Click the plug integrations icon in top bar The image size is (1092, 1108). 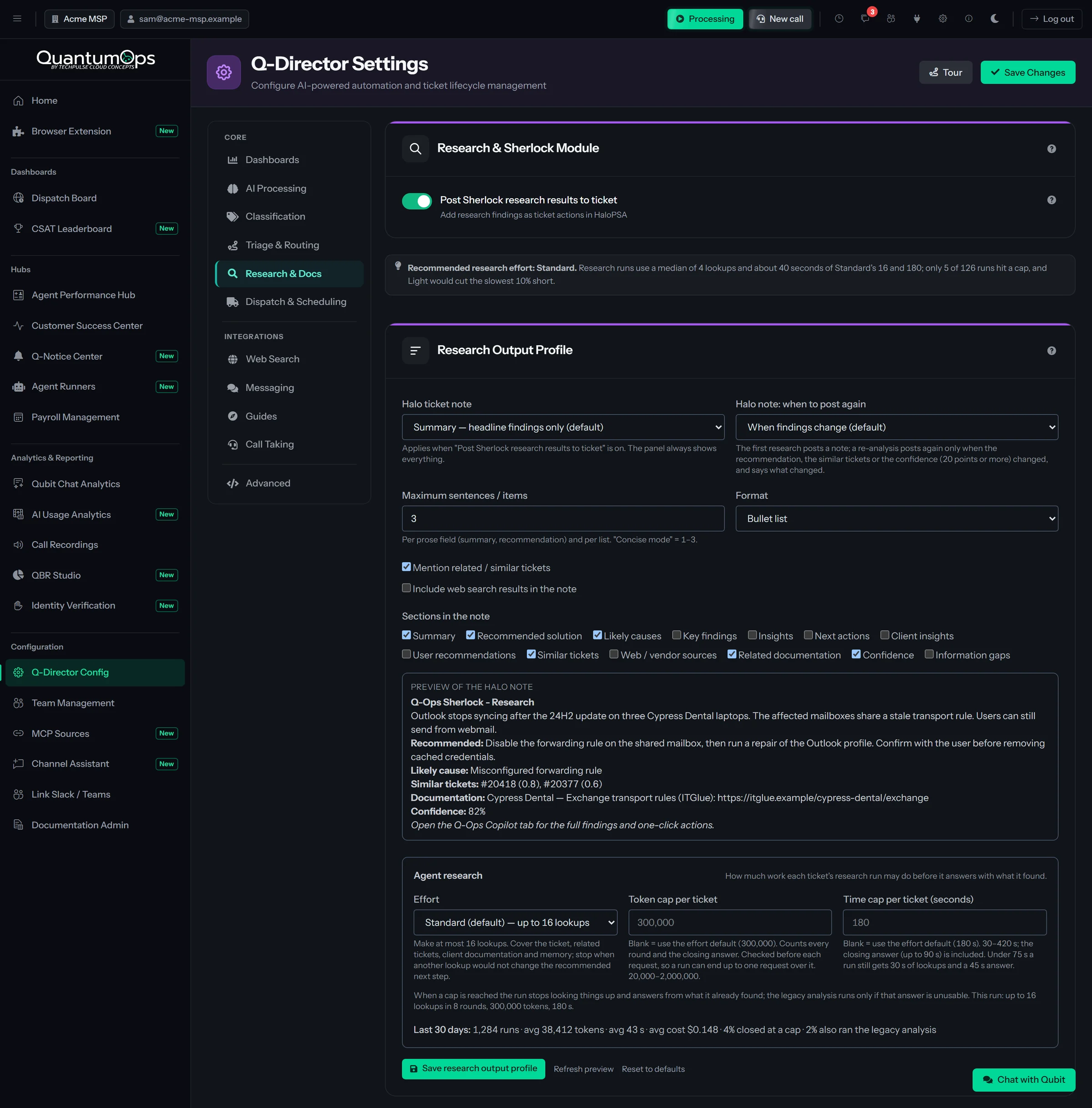tap(916, 19)
